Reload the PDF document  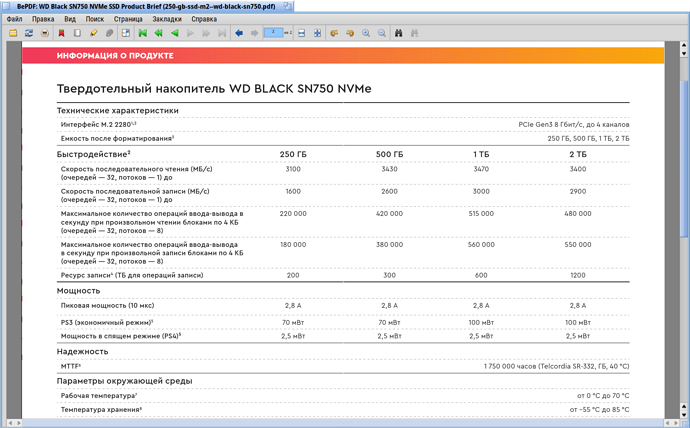click(x=29, y=33)
